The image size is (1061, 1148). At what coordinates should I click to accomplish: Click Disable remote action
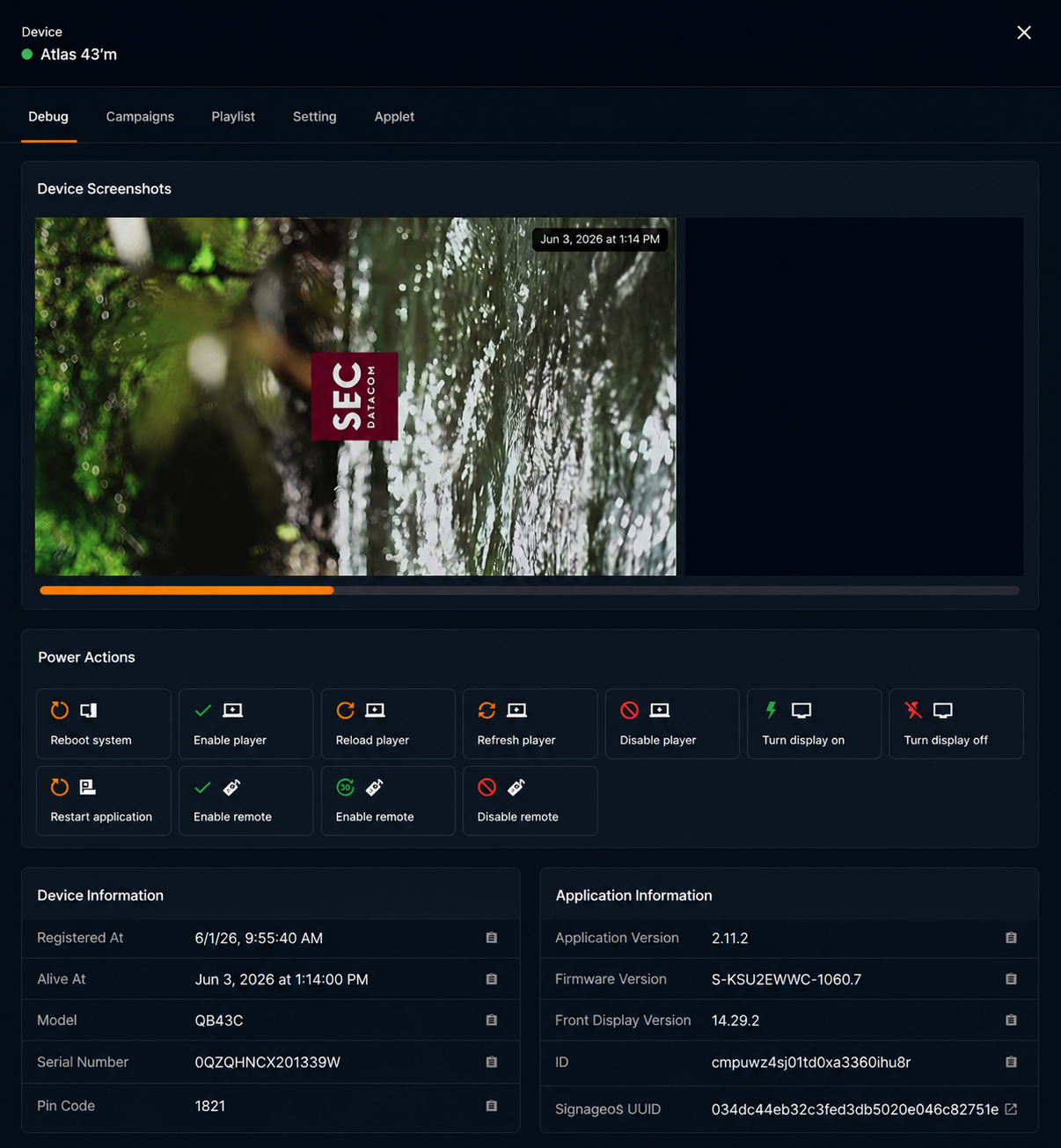(530, 801)
